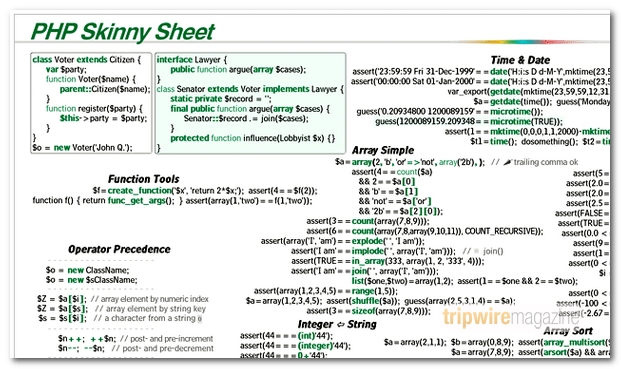Click 'public function argue(array $cases);' line

(x=238, y=70)
